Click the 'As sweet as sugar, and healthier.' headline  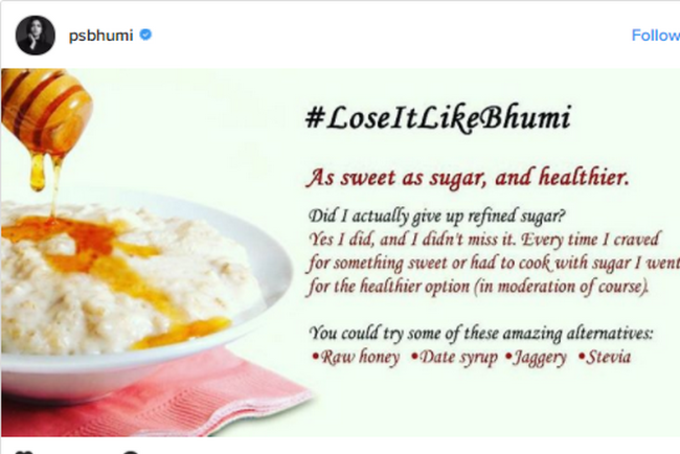coord(468,177)
